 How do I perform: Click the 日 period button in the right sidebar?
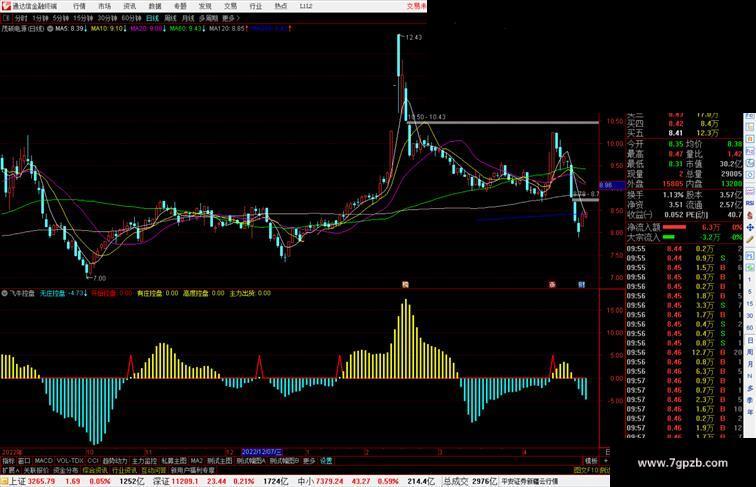click(750, 340)
